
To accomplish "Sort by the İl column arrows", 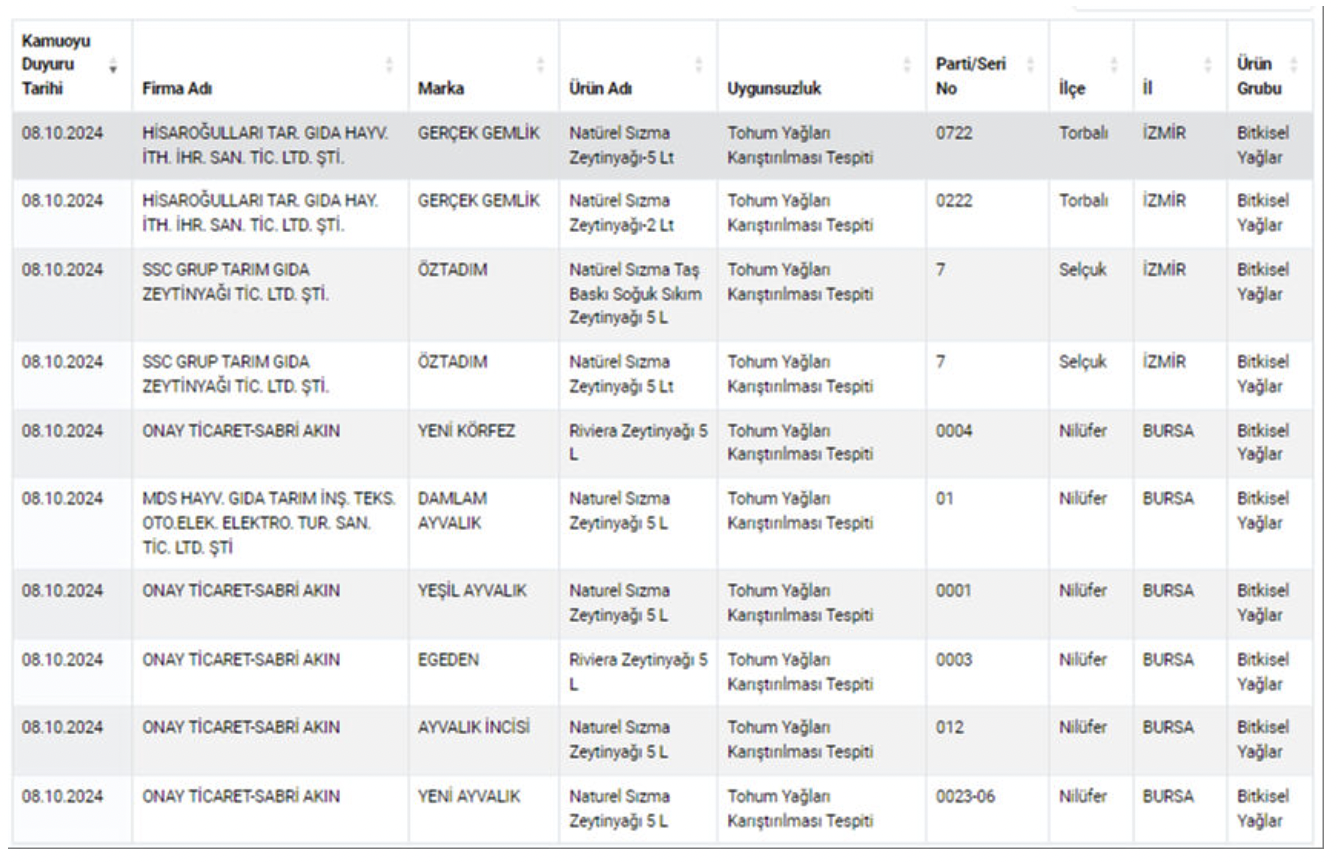I will (1210, 67).
